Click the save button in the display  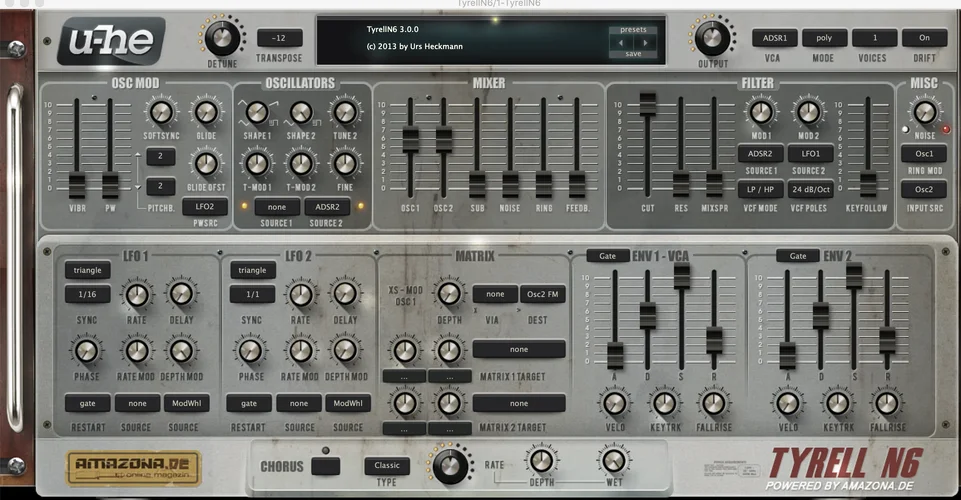coord(633,53)
